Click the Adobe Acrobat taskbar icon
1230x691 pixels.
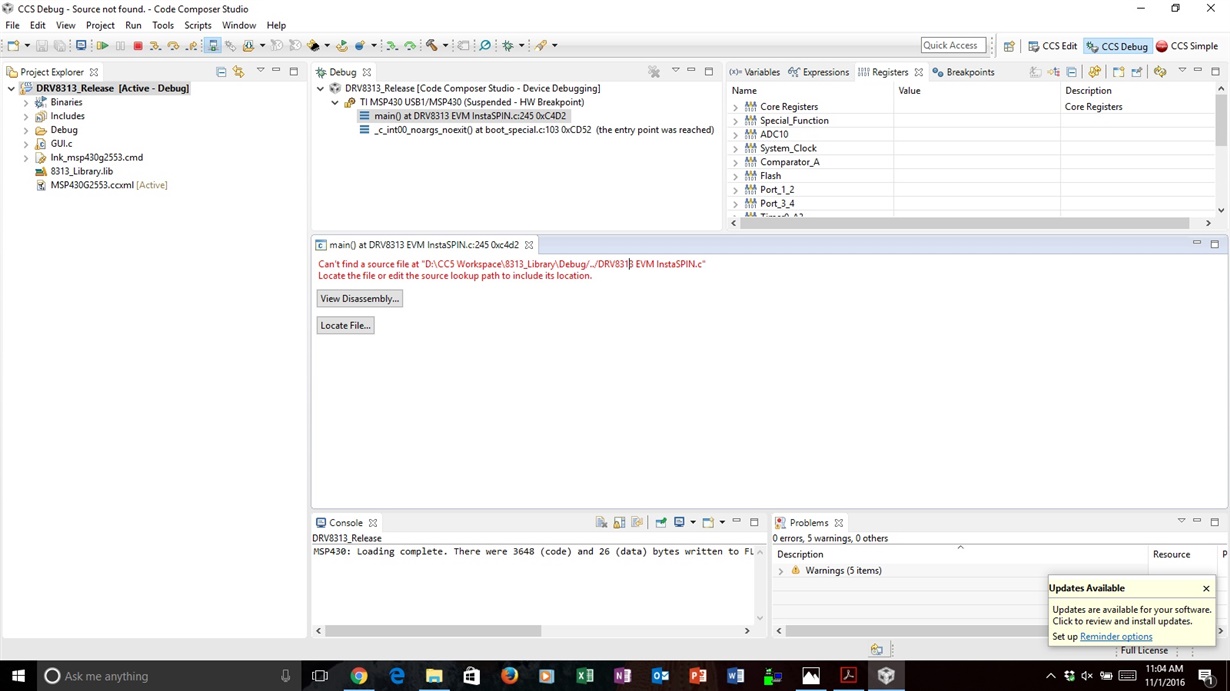tap(848, 676)
